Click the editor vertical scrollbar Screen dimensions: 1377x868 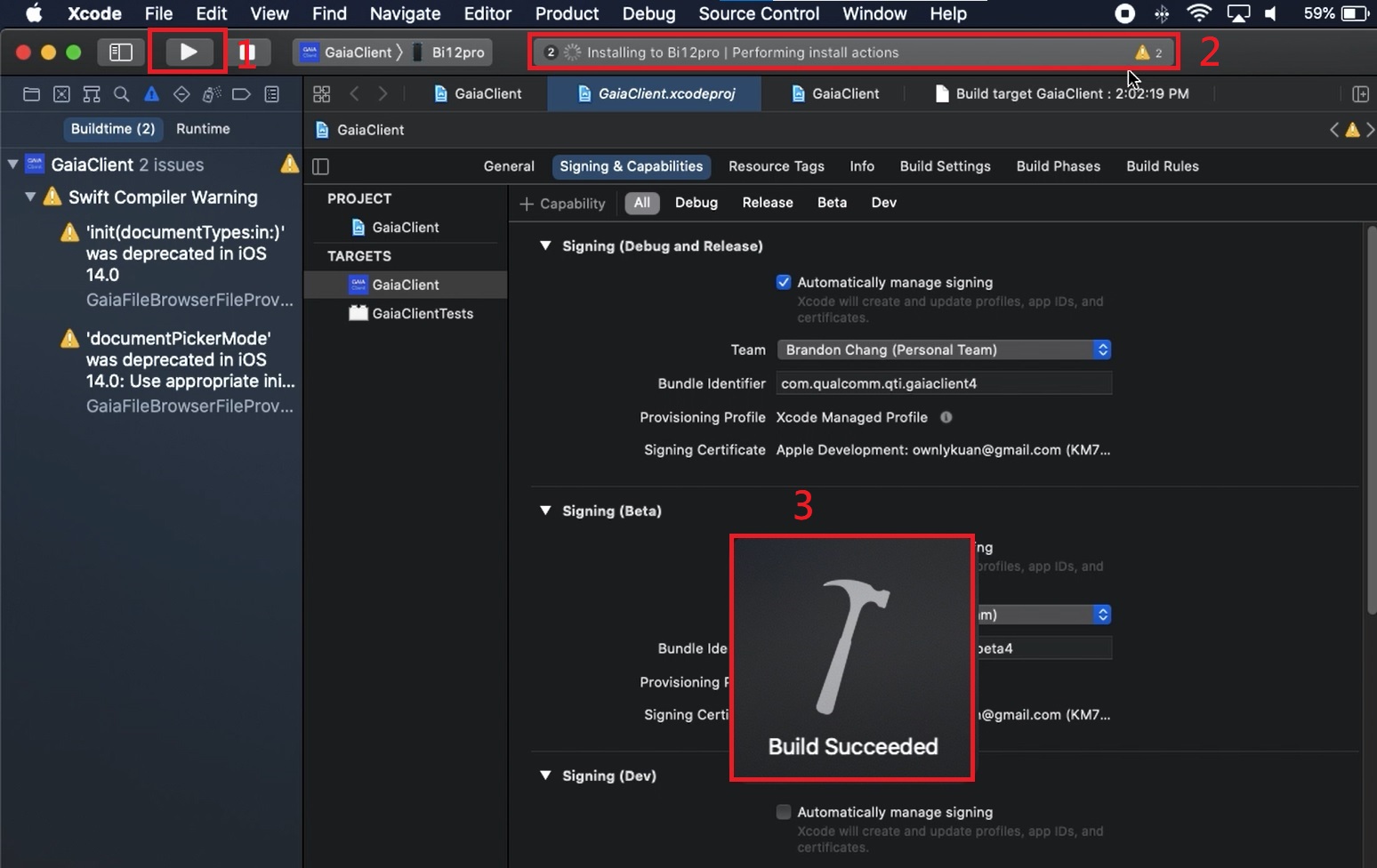1371,420
